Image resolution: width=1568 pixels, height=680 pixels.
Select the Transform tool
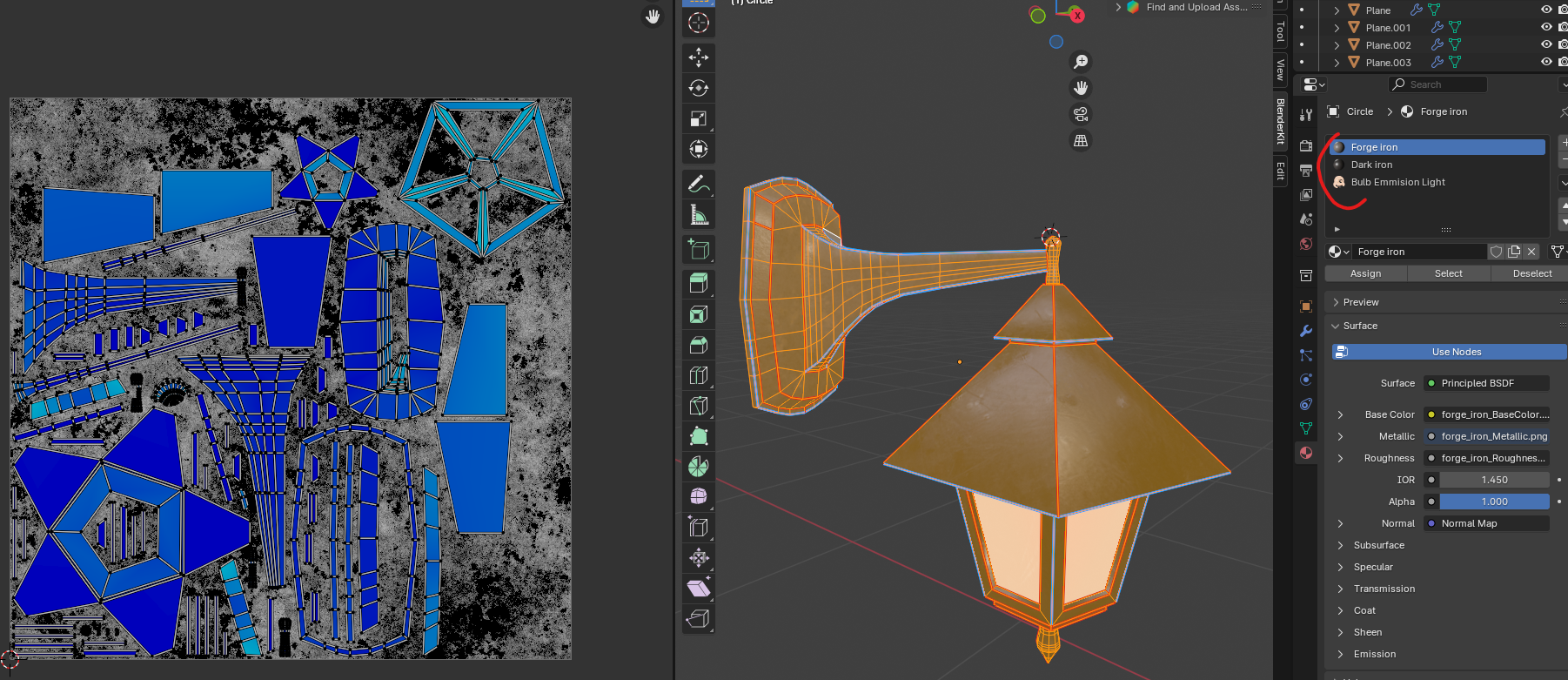699,149
